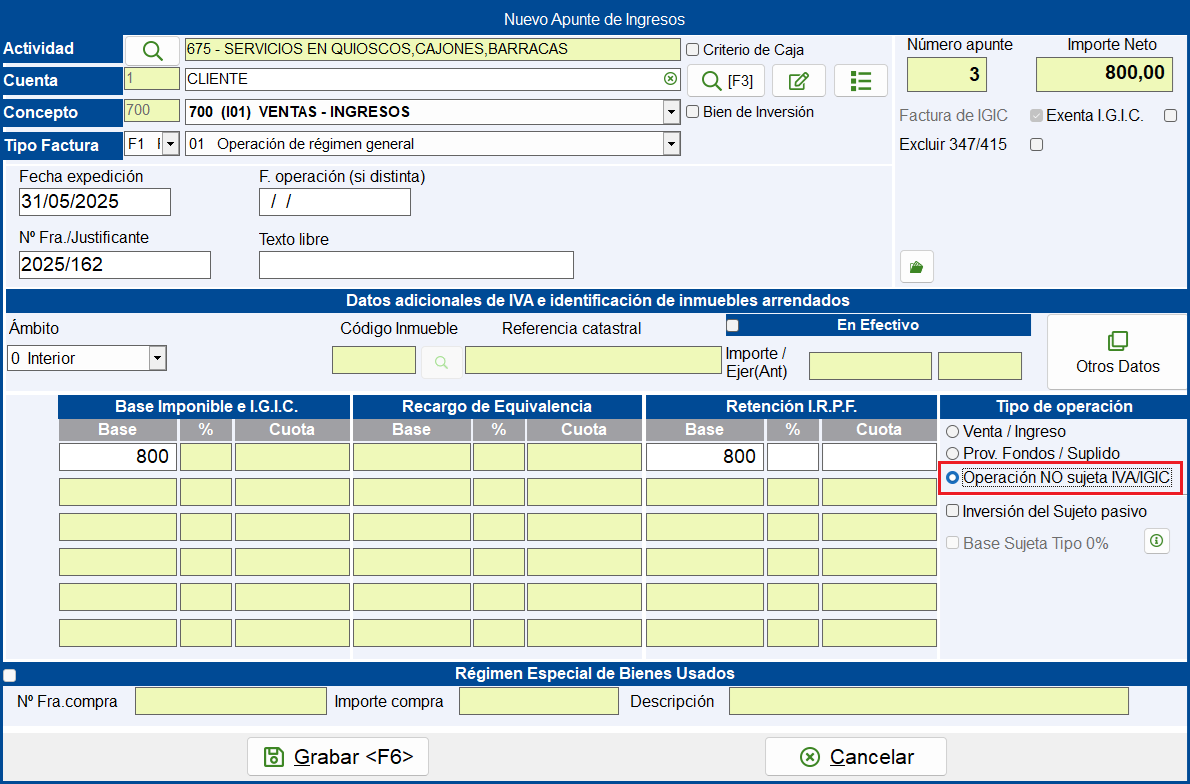Expand the Tipo Factura F1 dropdown
The height and width of the screenshot is (784, 1190).
tap(171, 143)
